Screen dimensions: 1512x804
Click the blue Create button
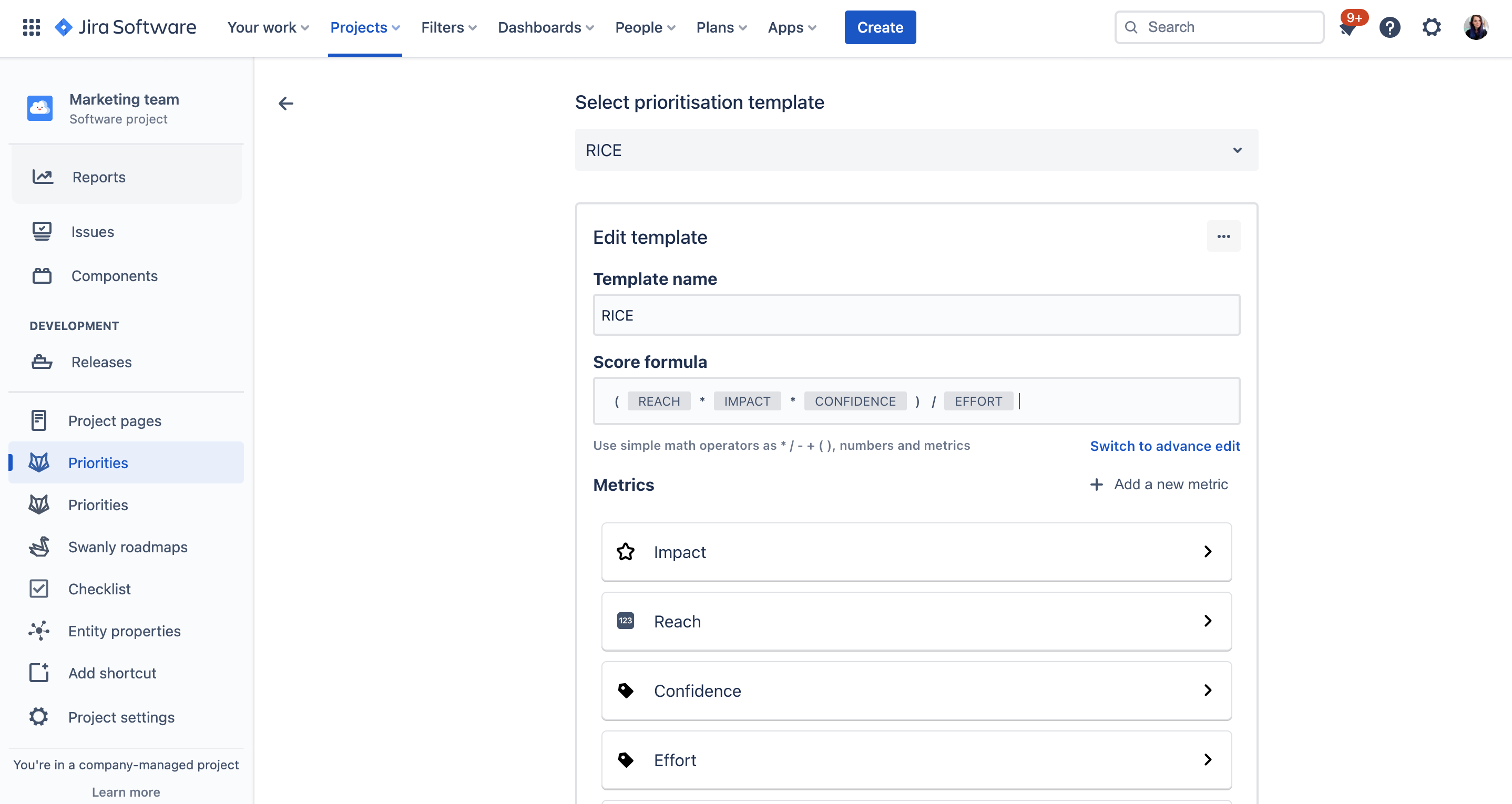pyautogui.click(x=880, y=27)
